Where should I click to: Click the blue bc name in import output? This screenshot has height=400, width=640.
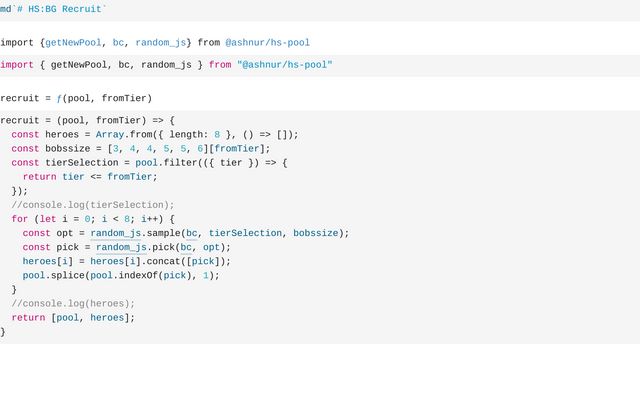(118, 43)
